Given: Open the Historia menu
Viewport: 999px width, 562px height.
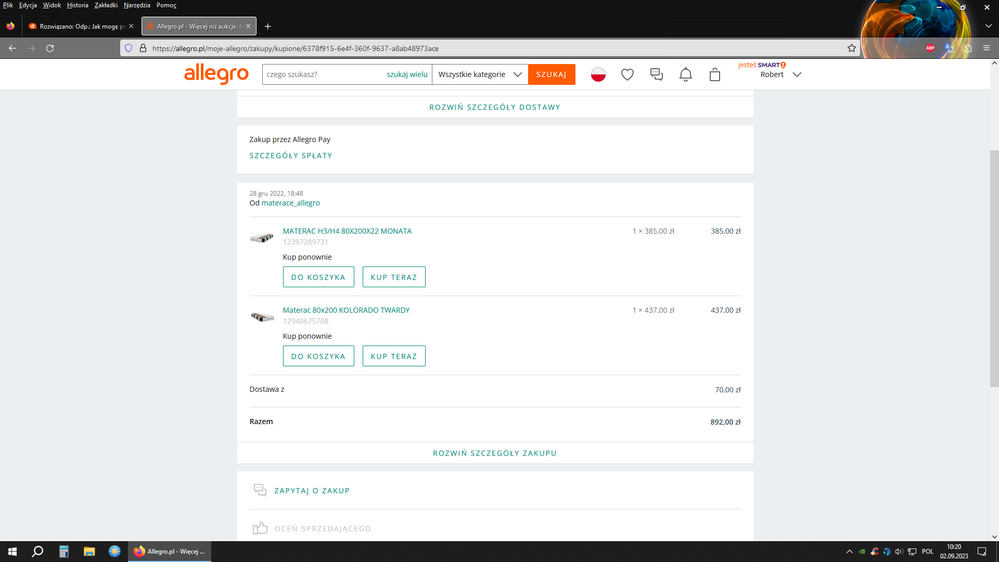Looking at the screenshot, I should (x=78, y=5).
